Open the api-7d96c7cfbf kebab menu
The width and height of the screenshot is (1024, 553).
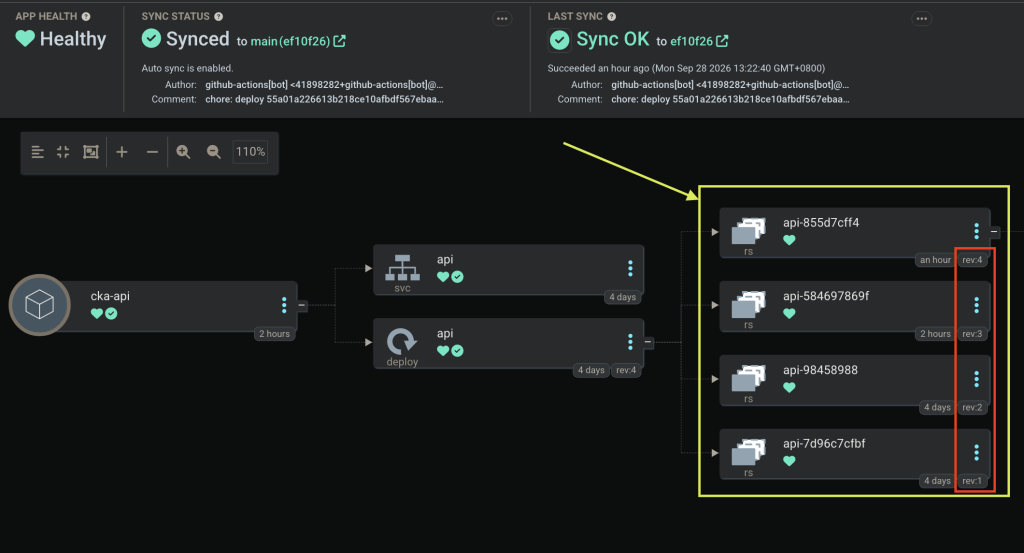pyautogui.click(x=976, y=452)
